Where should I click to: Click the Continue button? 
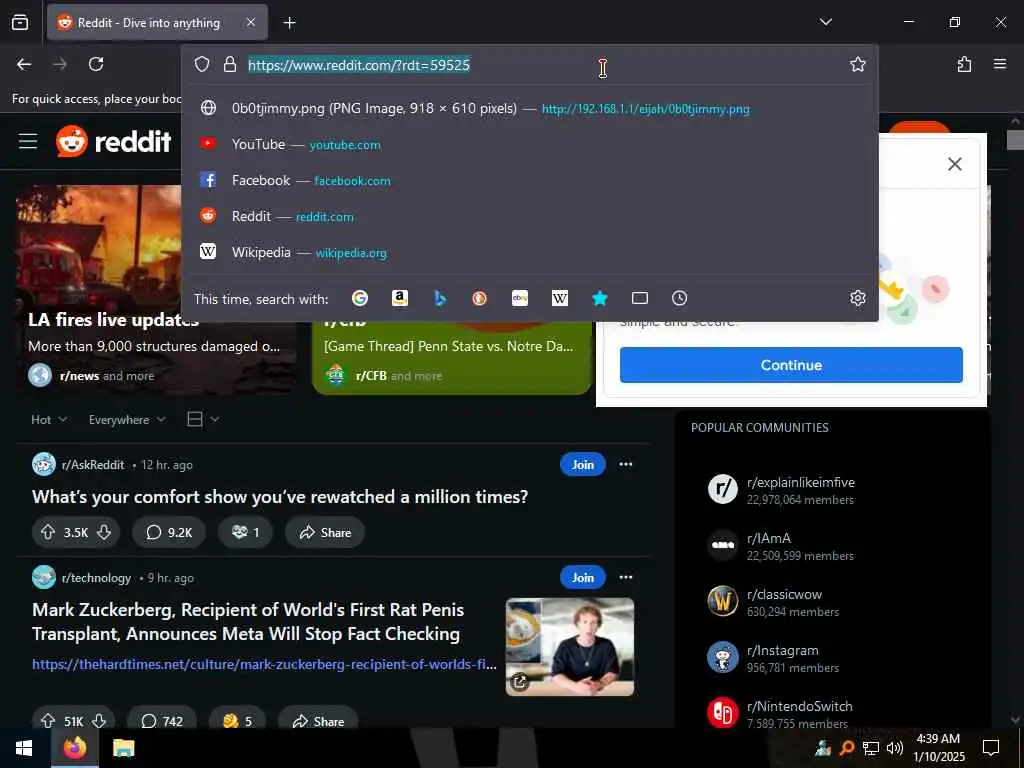791,365
